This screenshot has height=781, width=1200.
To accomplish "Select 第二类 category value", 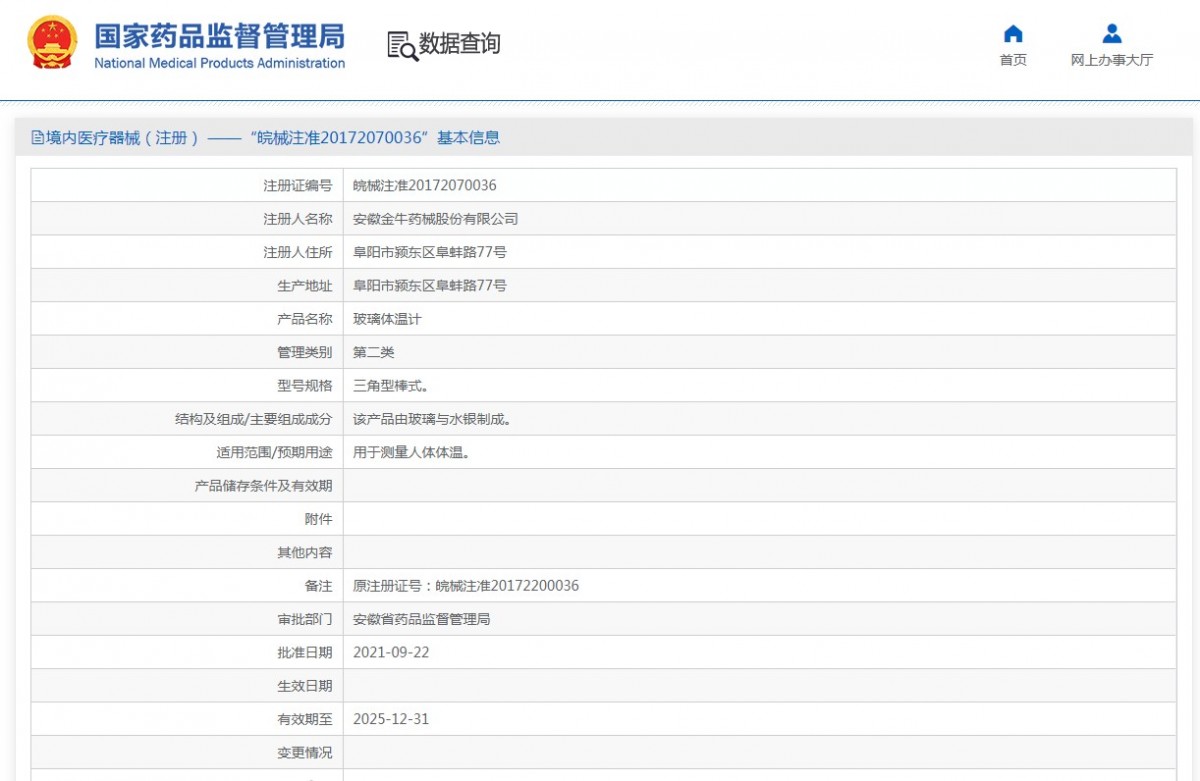I will [374, 352].
